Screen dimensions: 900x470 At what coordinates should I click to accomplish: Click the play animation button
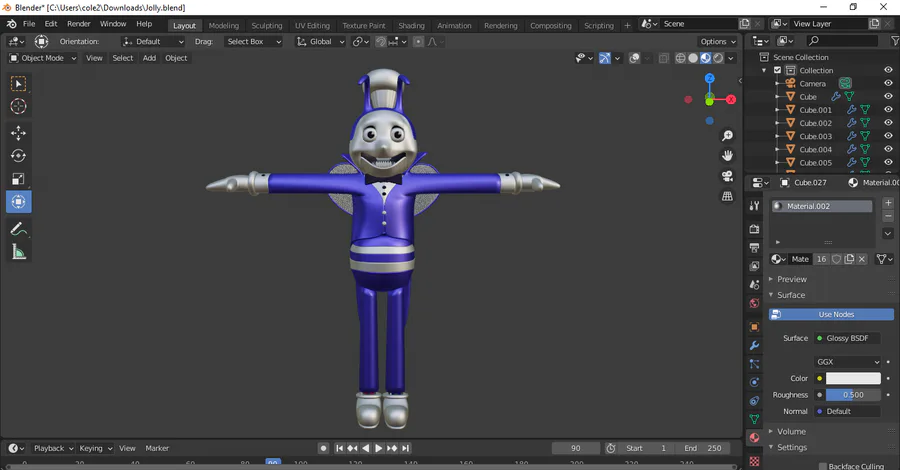(378, 448)
